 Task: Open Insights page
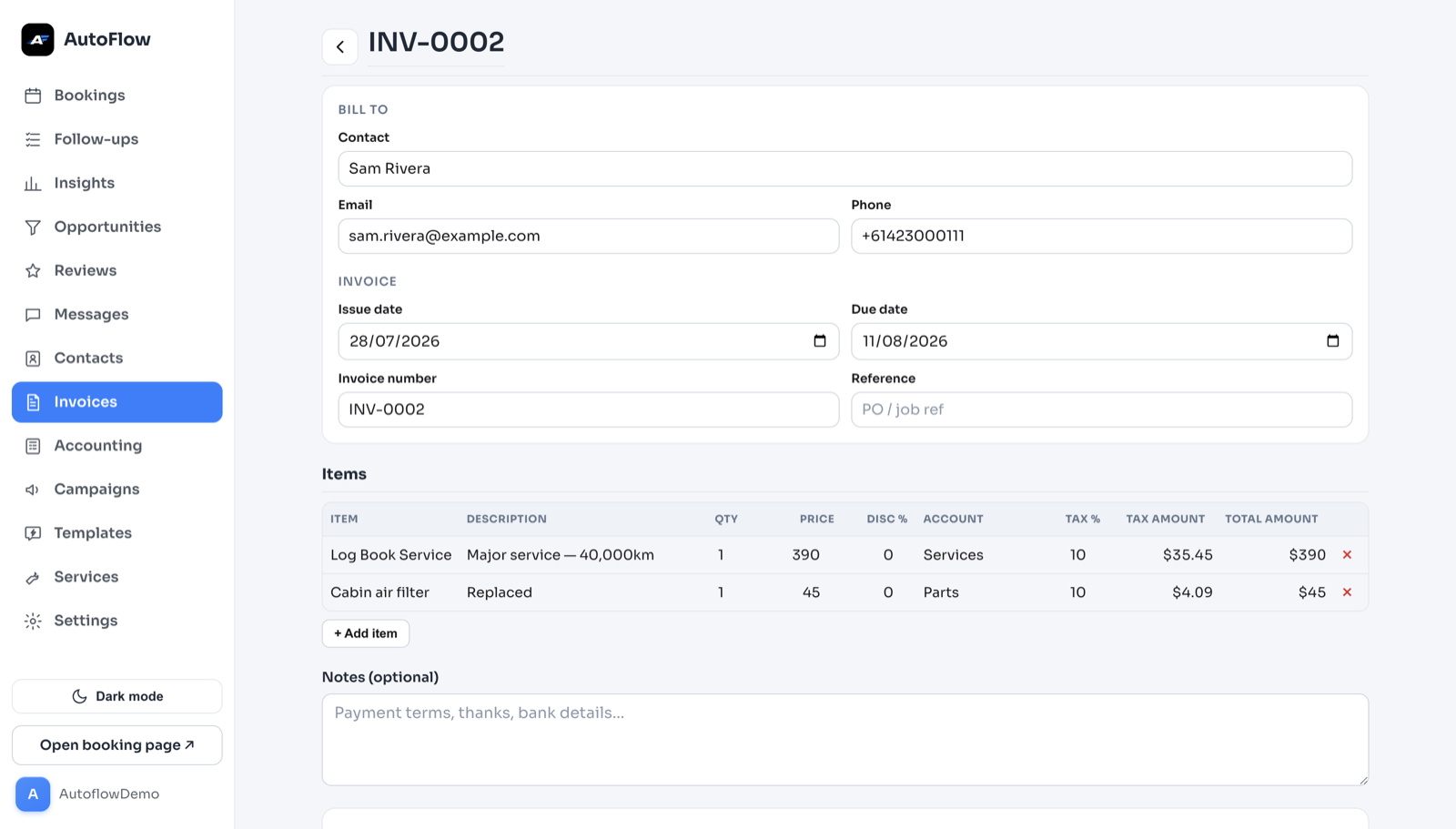[x=117, y=183]
